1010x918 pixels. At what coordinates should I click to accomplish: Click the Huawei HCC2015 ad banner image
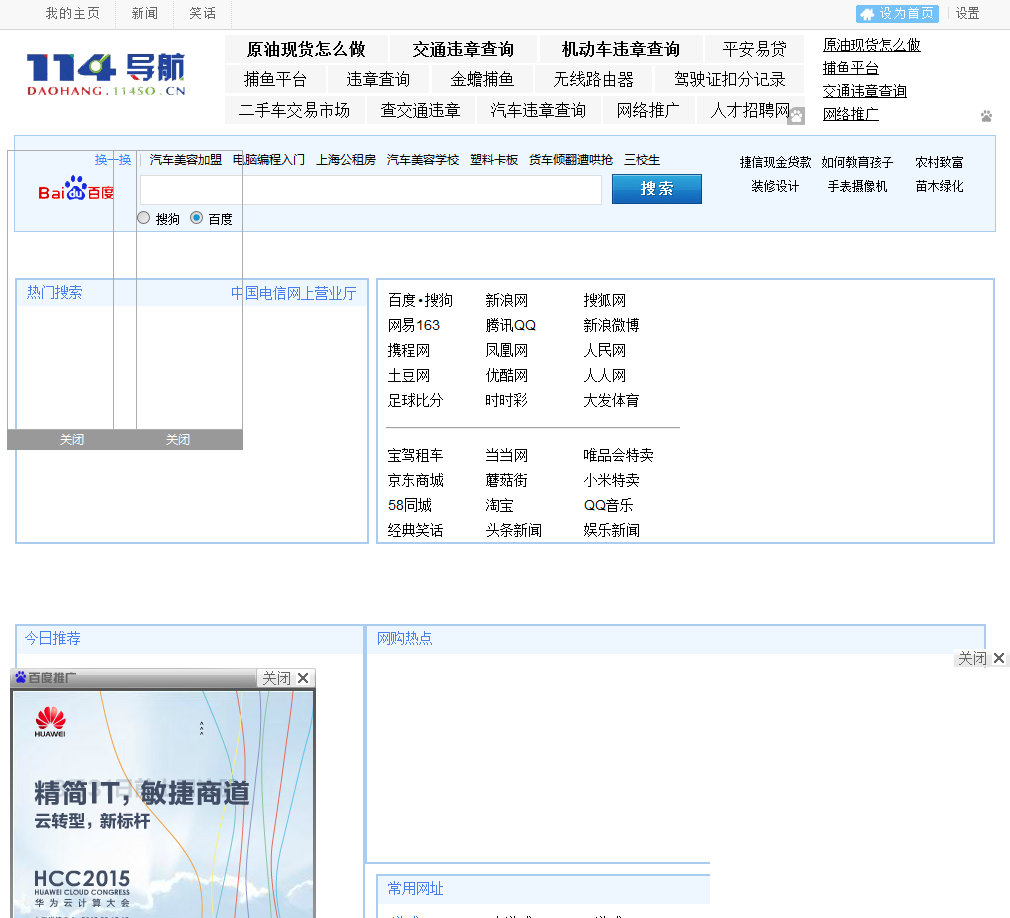click(x=163, y=805)
